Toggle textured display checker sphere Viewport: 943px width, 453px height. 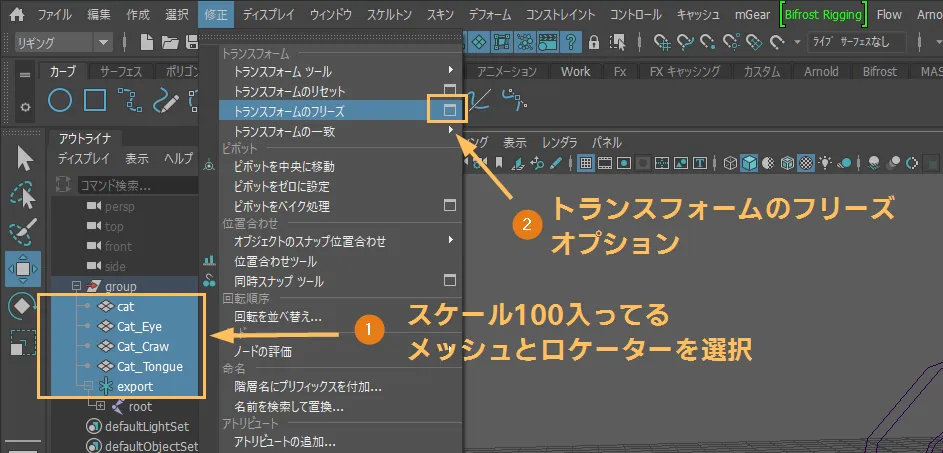click(806, 162)
